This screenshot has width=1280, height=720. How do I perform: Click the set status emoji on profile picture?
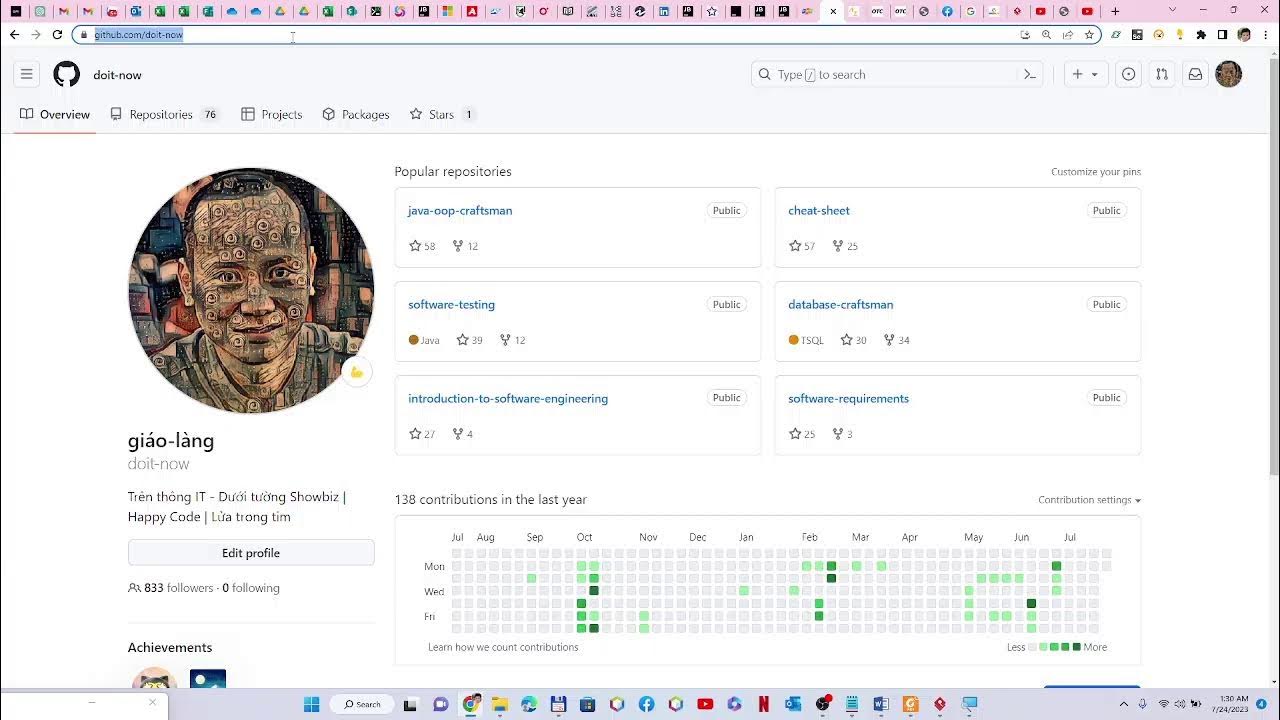coord(357,372)
